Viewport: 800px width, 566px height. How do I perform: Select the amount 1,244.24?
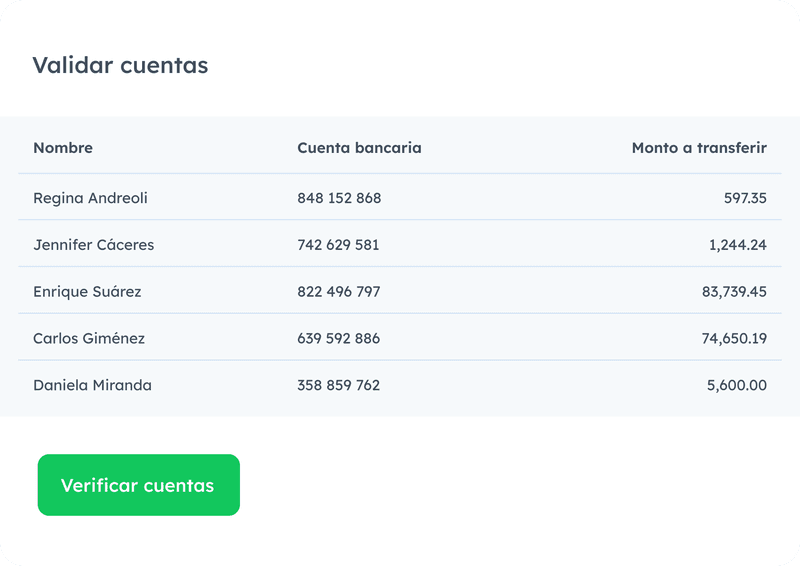pos(738,245)
